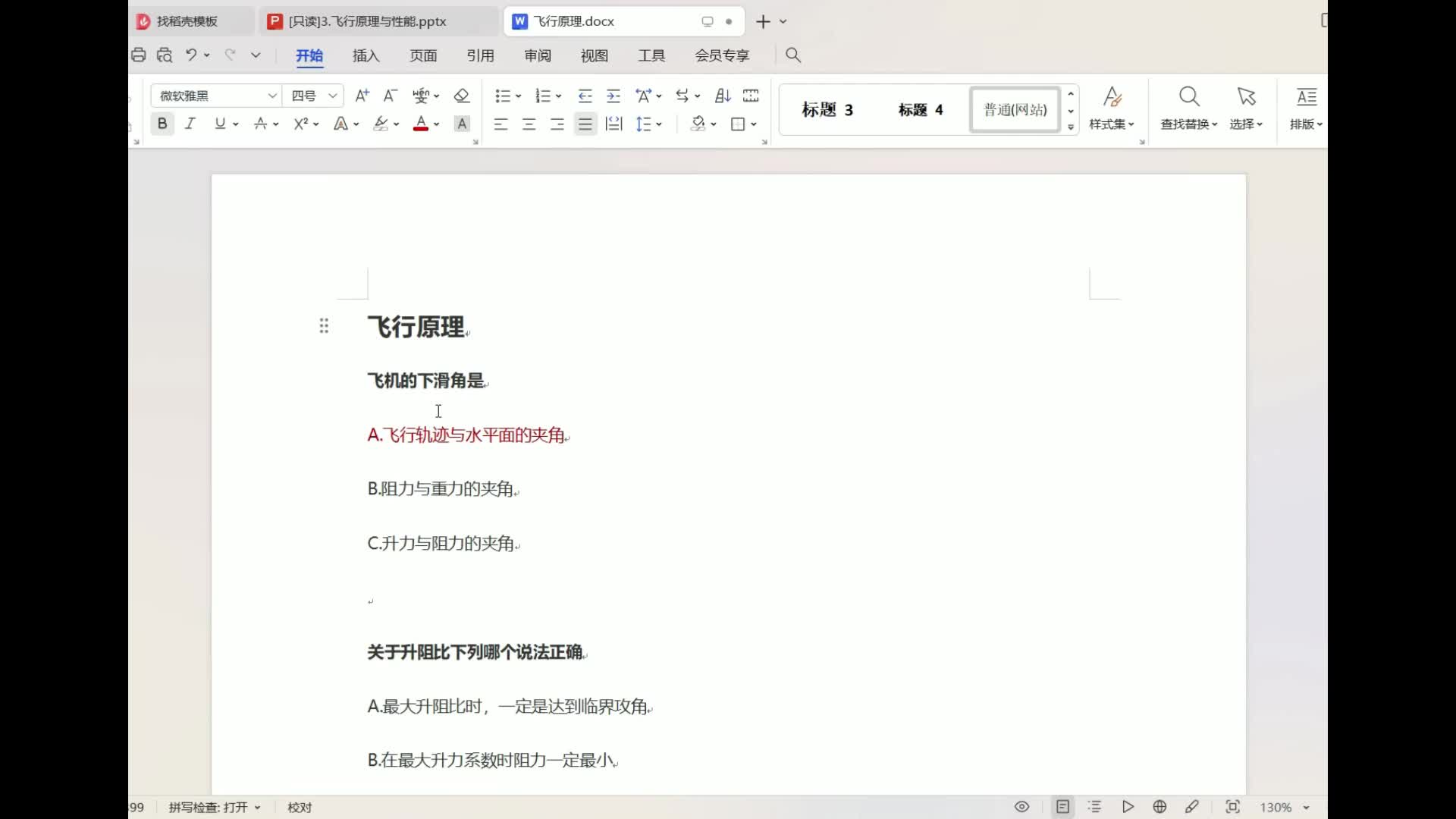Image resolution: width=1456 pixels, height=819 pixels.
Task: Open the Insert tab
Action: pos(366,55)
